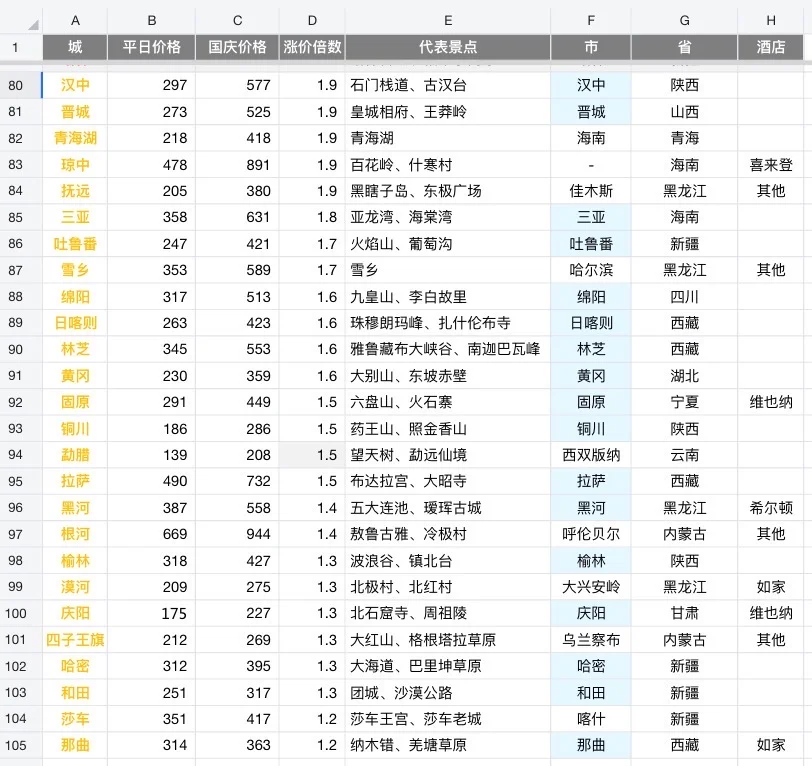Click the 漠河 city cell
The width and height of the screenshot is (812, 766).
pos(75,587)
